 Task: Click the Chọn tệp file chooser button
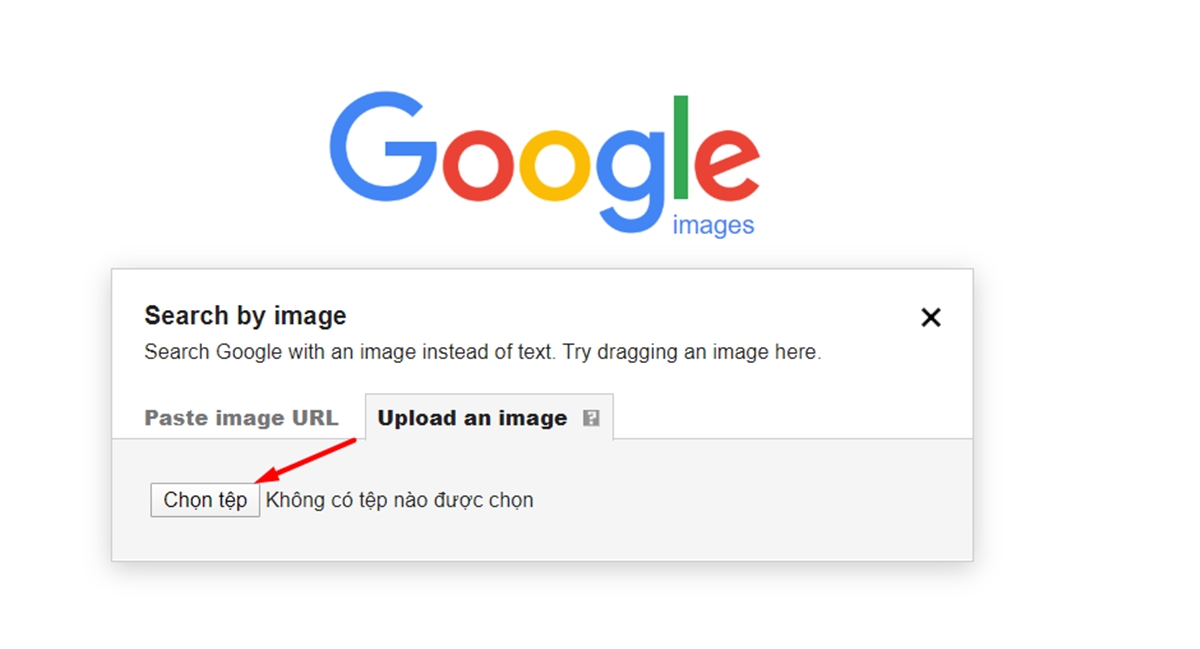point(205,500)
